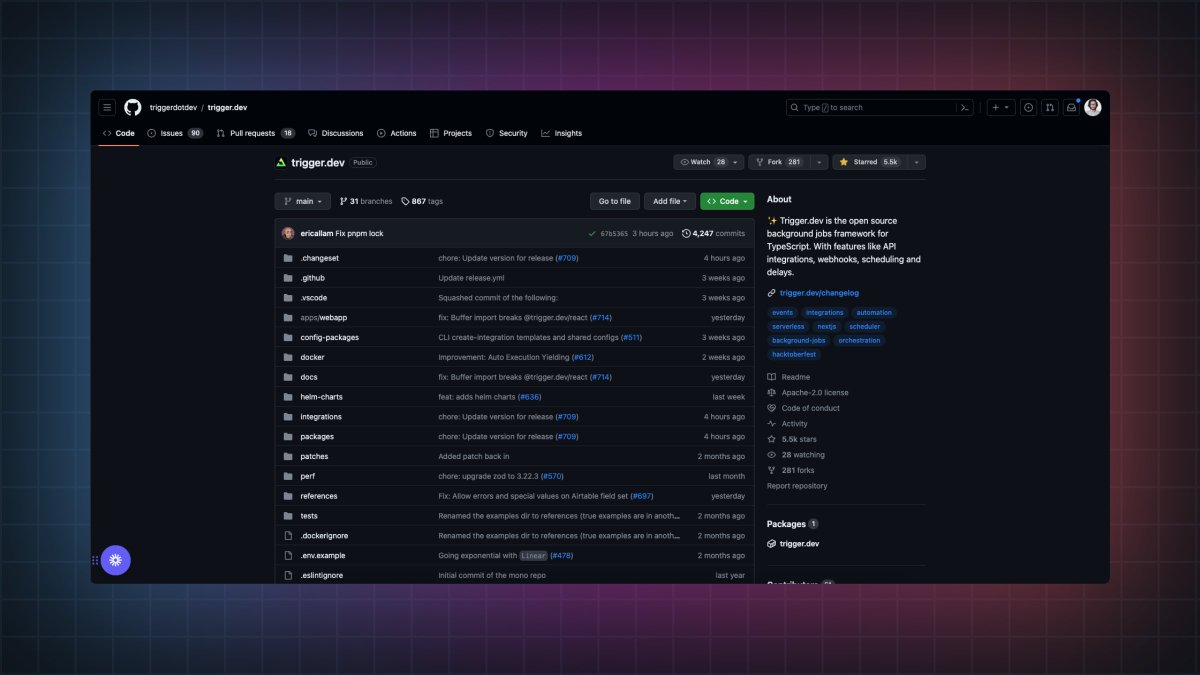1200x675 pixels.
Task: Click the folder icon beside .changeset
Action: (288, 258)
